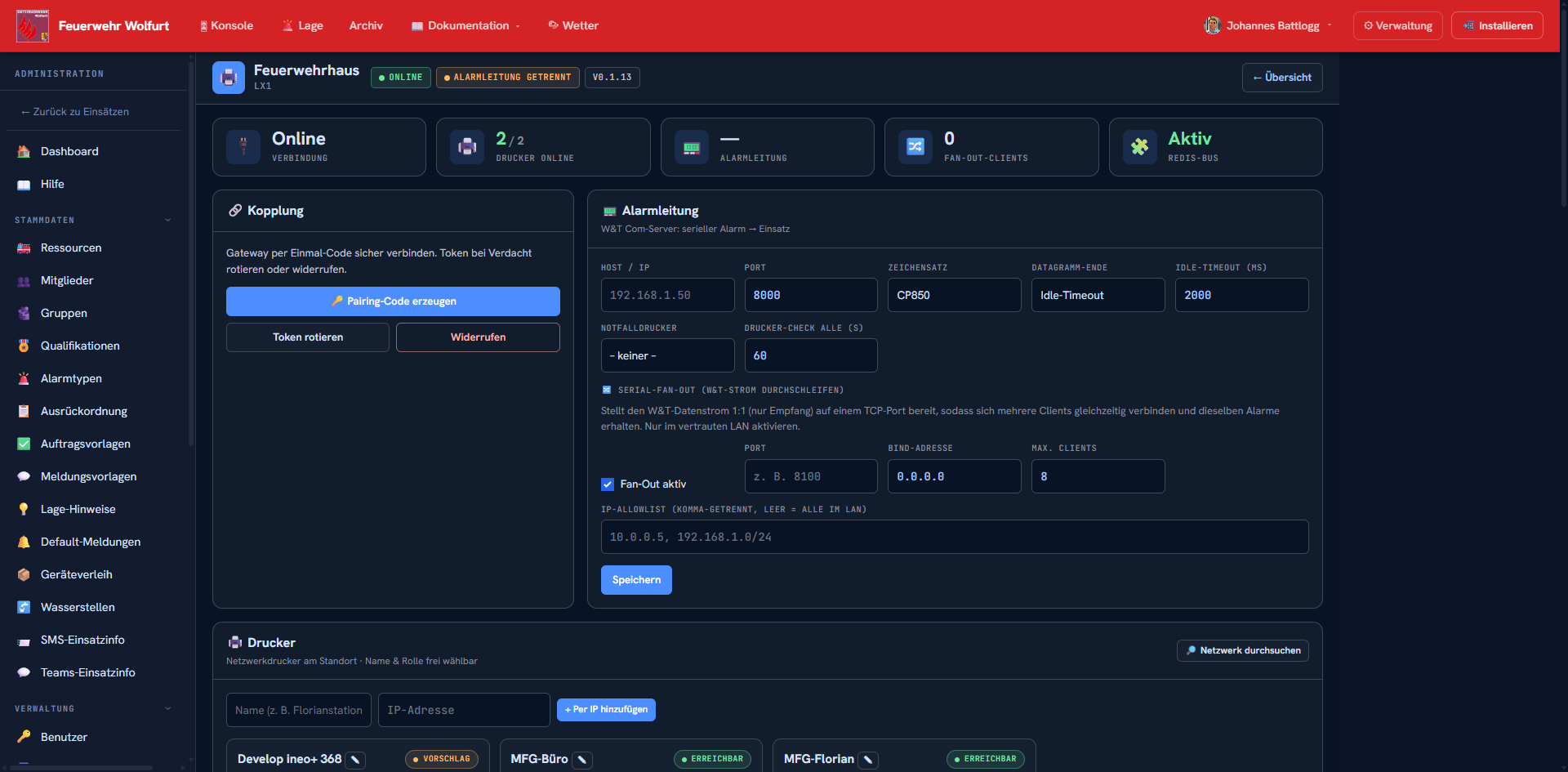Open the Zeichensatz CP850 dropdown
Image resolution: width=1568 pixels, height=772 pixels.
(954, 295)
